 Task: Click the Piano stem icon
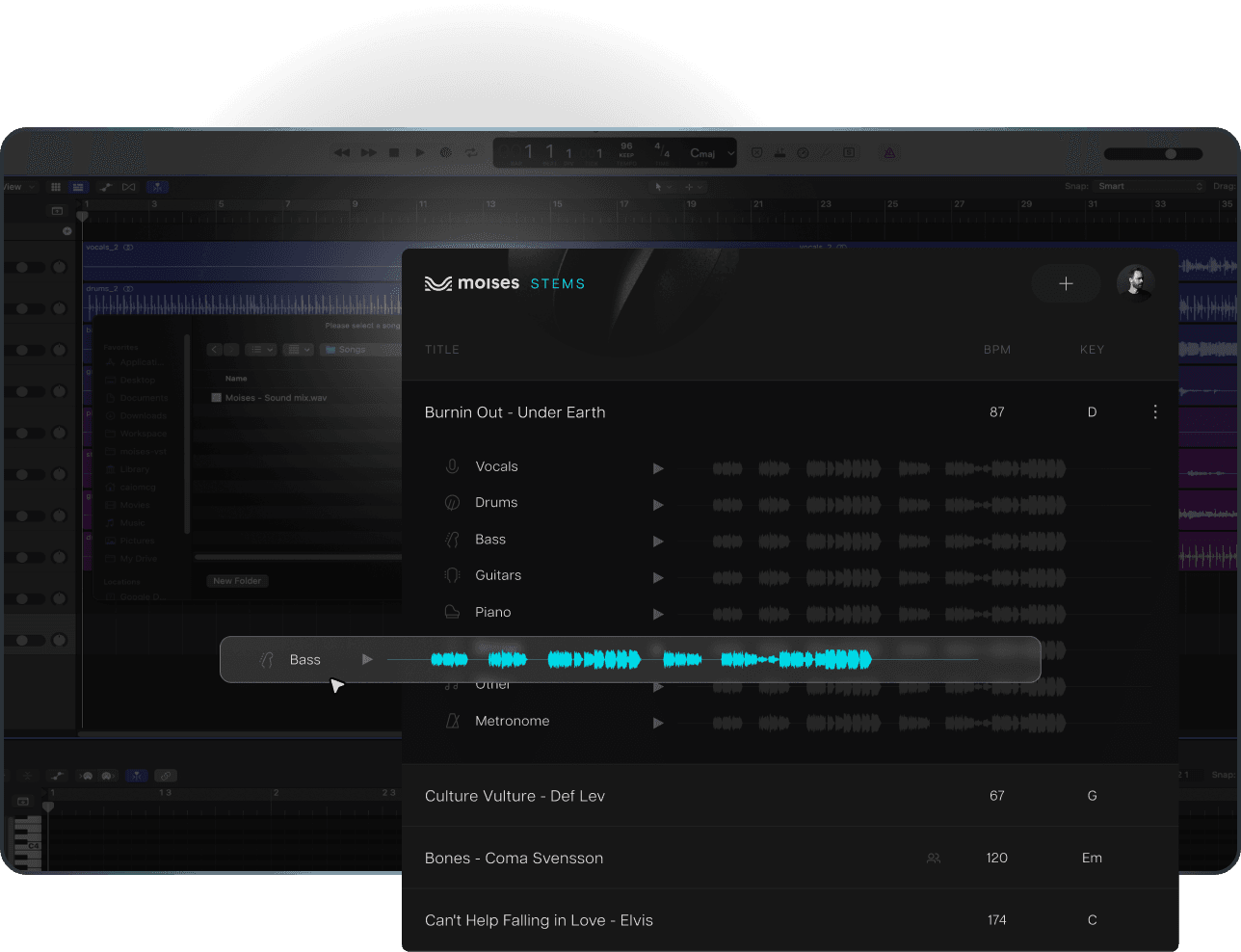coord(452,612)
